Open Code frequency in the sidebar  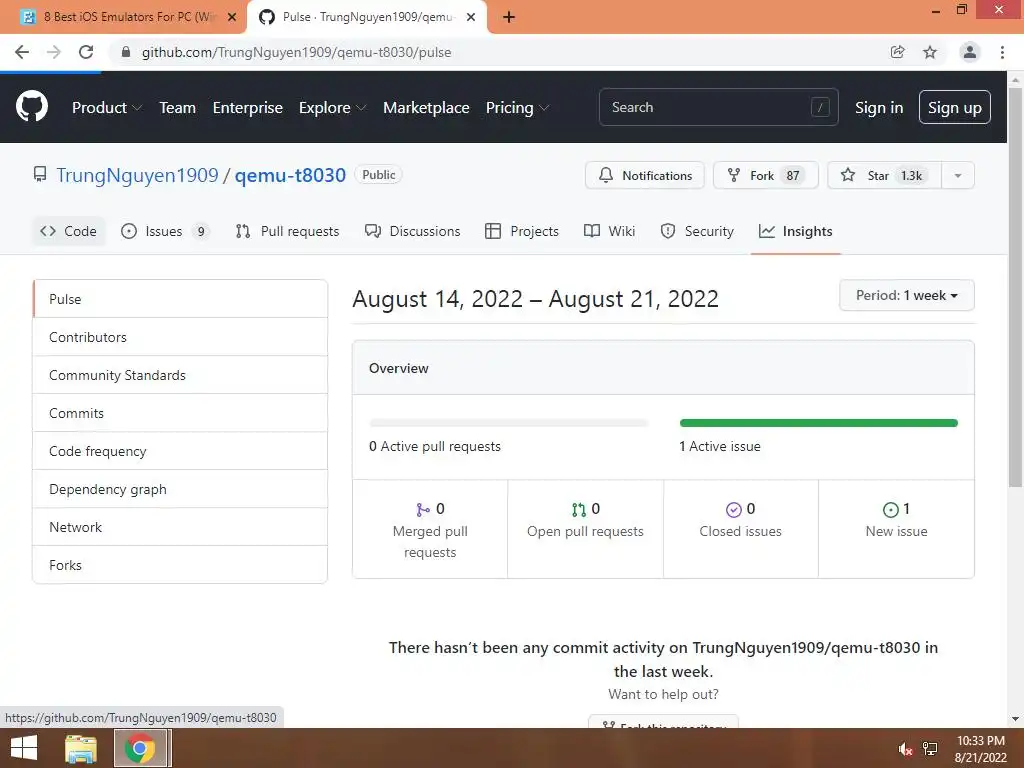(x=180, y=451)
